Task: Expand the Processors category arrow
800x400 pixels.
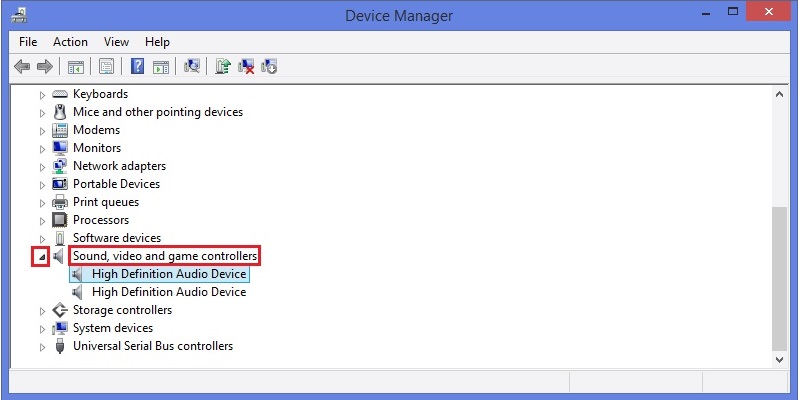Action: pyautogui.click(x=42, y=221)
